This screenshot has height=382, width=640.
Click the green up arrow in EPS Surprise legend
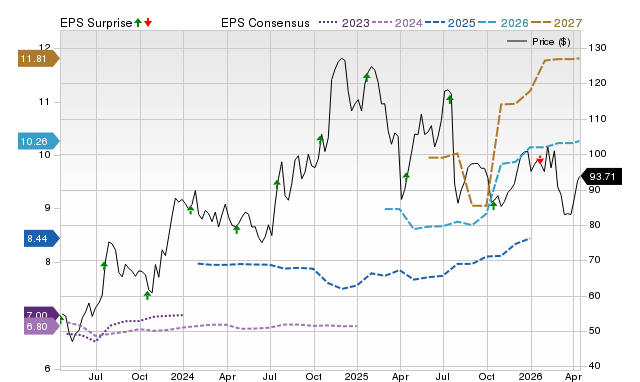[x=138, y=23]
